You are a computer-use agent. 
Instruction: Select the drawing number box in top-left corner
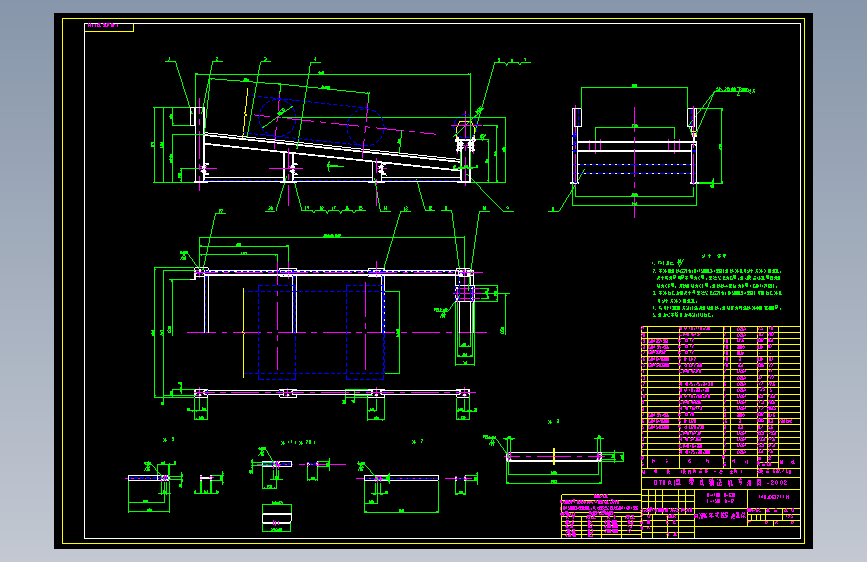(x=109, y=27)
